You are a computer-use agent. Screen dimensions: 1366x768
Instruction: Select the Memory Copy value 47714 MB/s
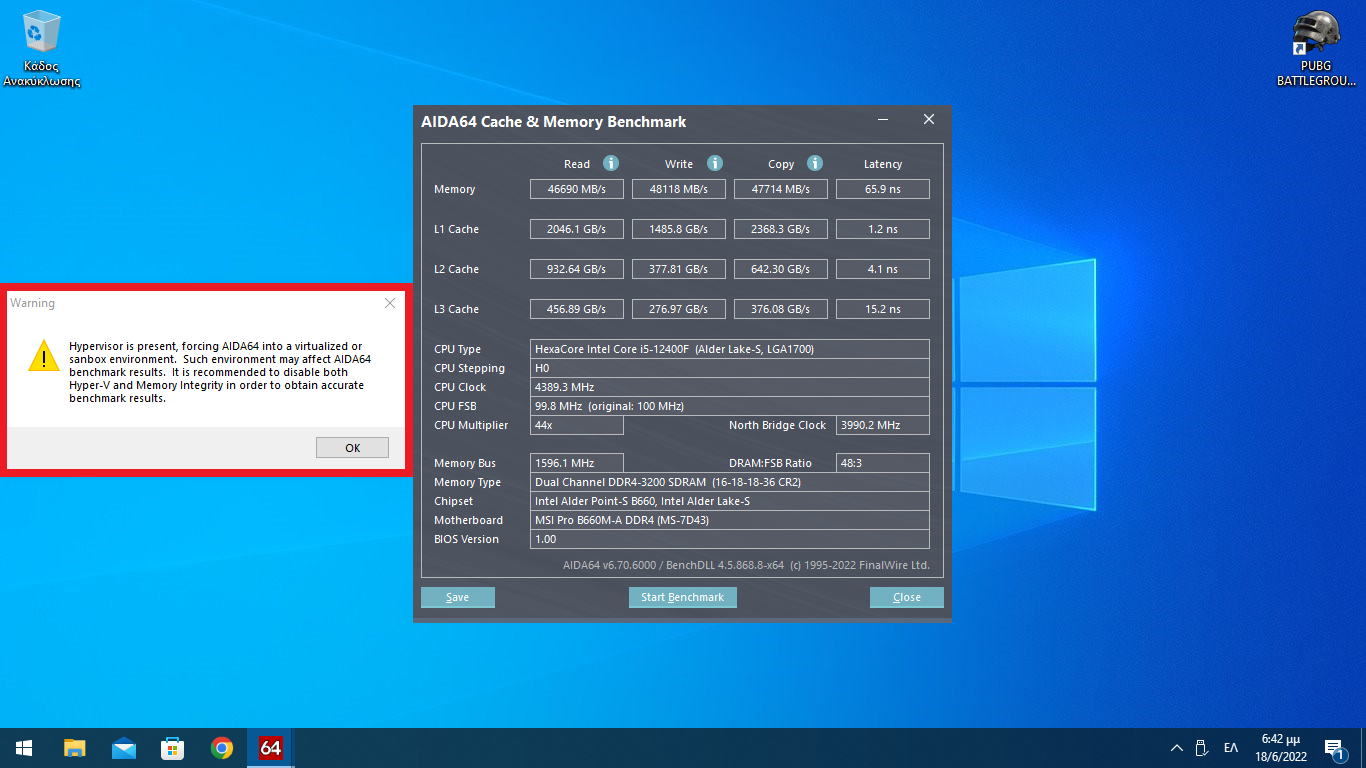pyautogui.click(x=781, y=189)
